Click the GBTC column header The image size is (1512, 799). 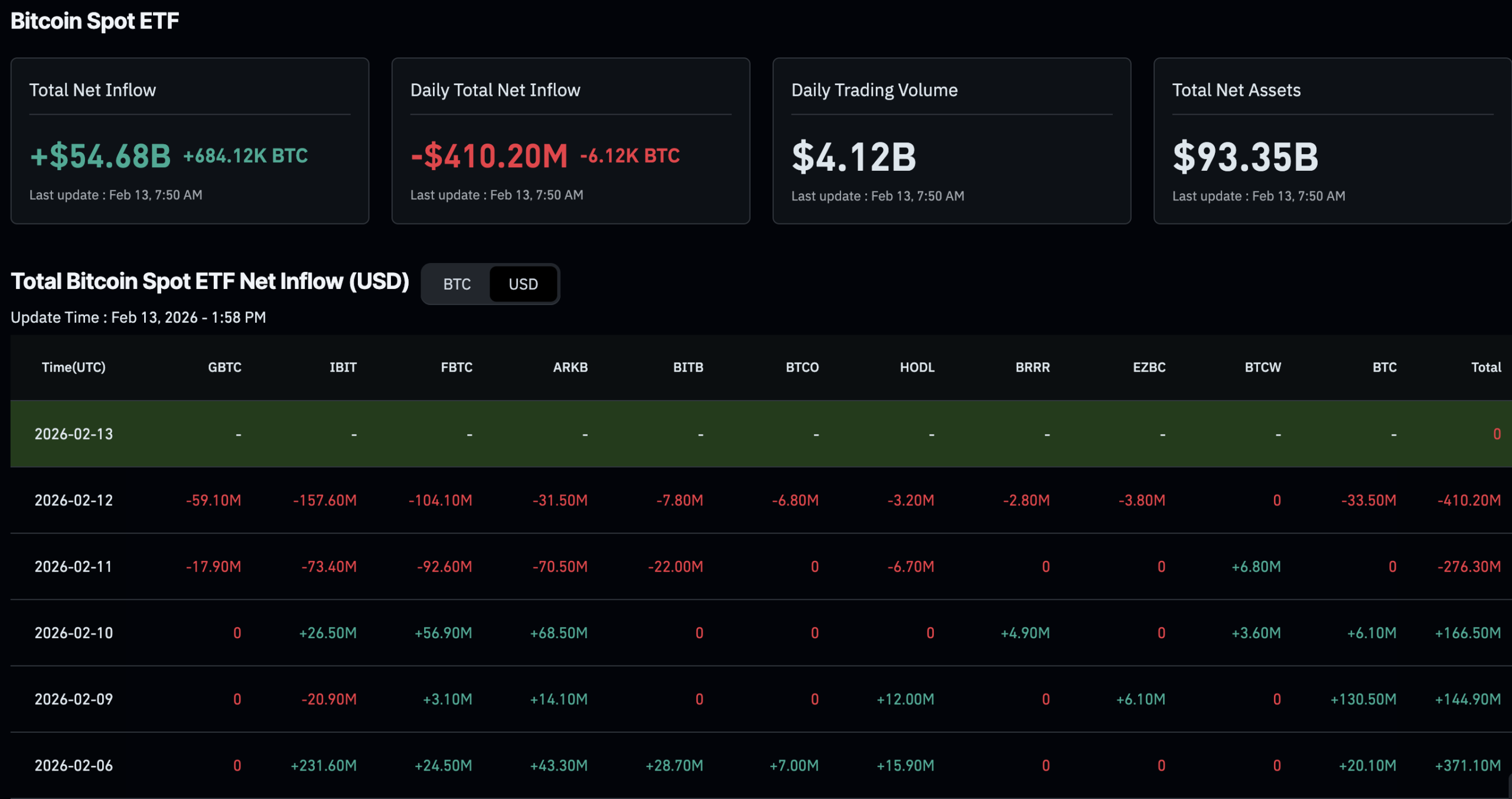pyautogui.click(x=224, y=367)
